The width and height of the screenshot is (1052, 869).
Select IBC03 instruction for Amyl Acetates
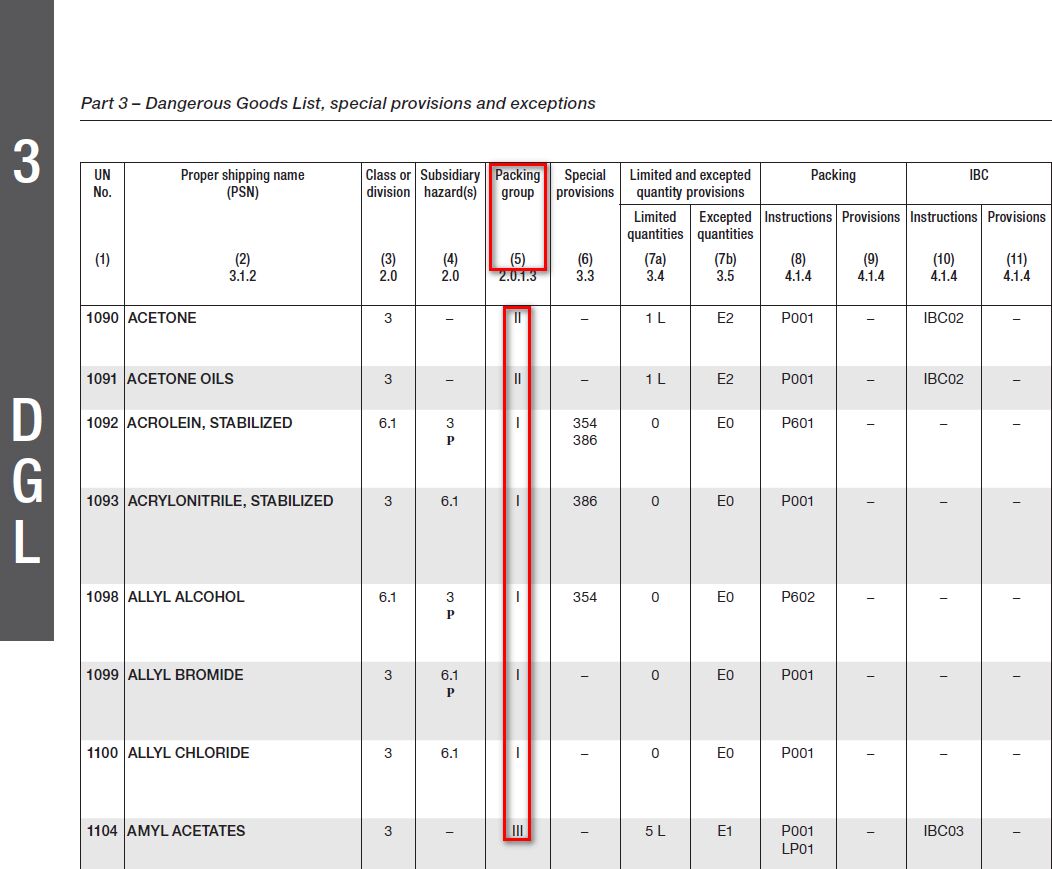[943, 831]
